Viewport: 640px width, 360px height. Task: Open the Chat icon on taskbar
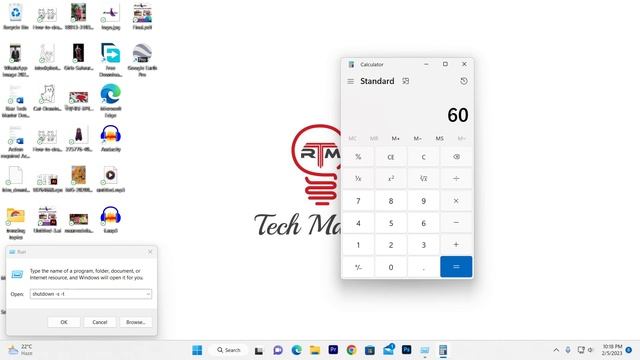click(x=278, y=350)
